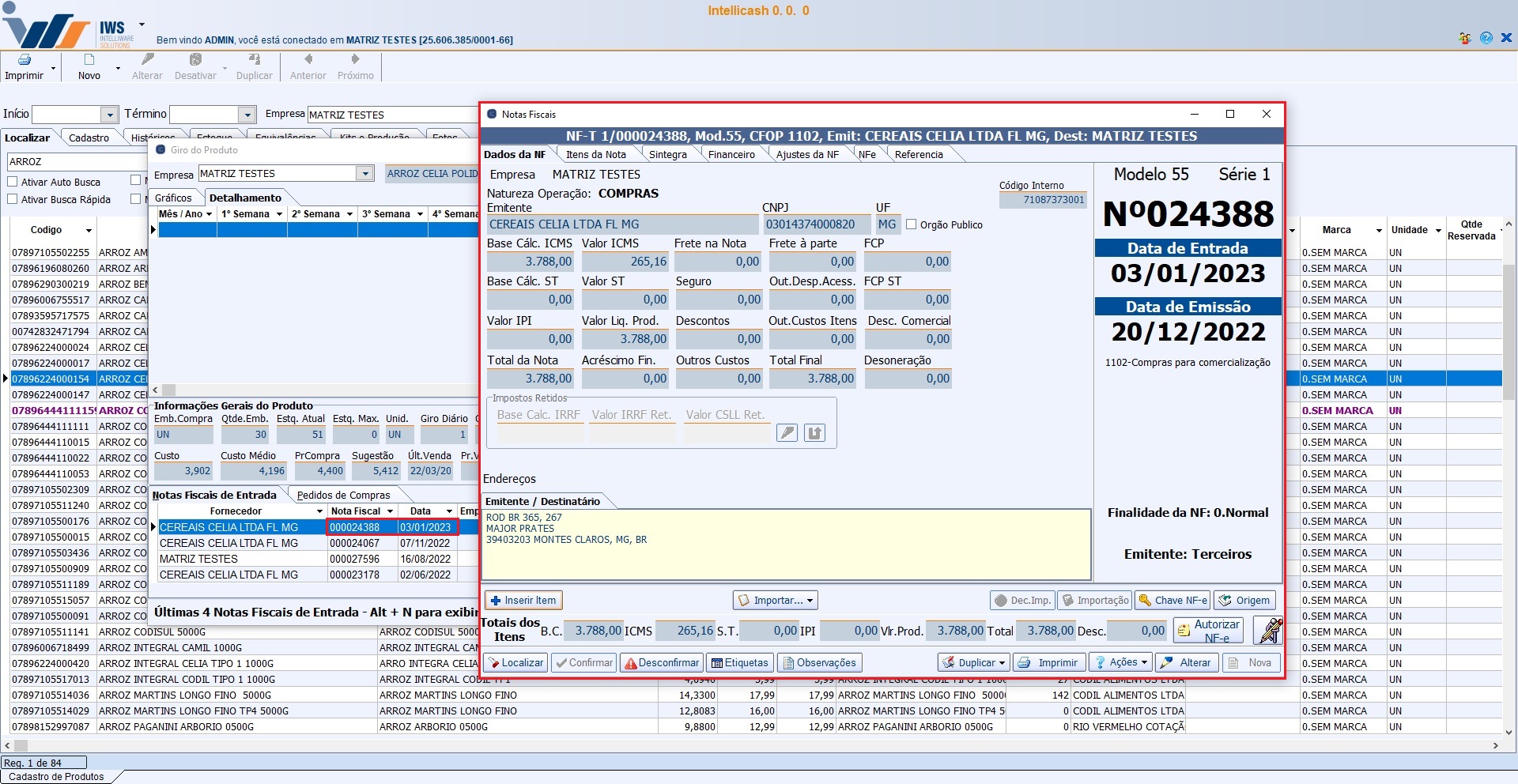Click the Alterar pencil icon in main toolbar
Image resolution: width=1518 pixels, height=784 pixels.
coord(147,60)
